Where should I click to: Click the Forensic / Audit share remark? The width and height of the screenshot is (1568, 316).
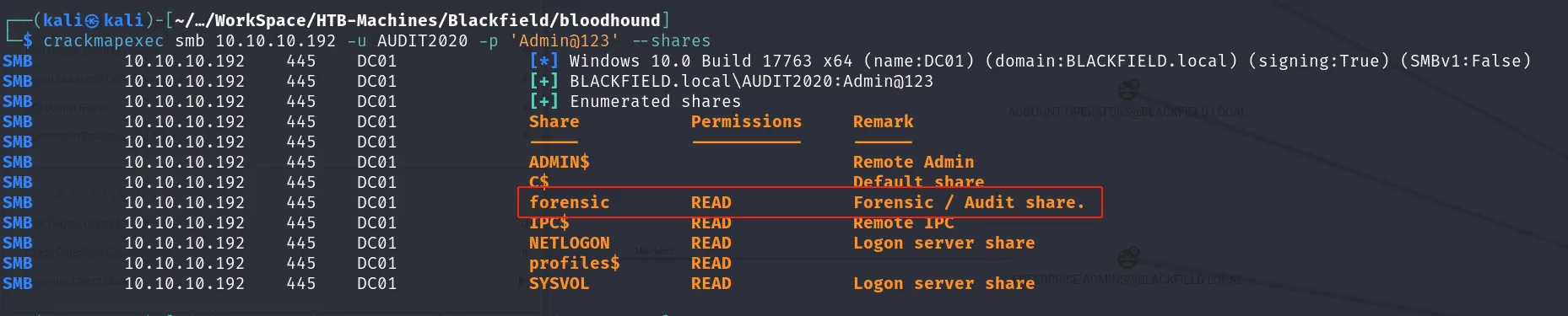[x=969, y=202]
